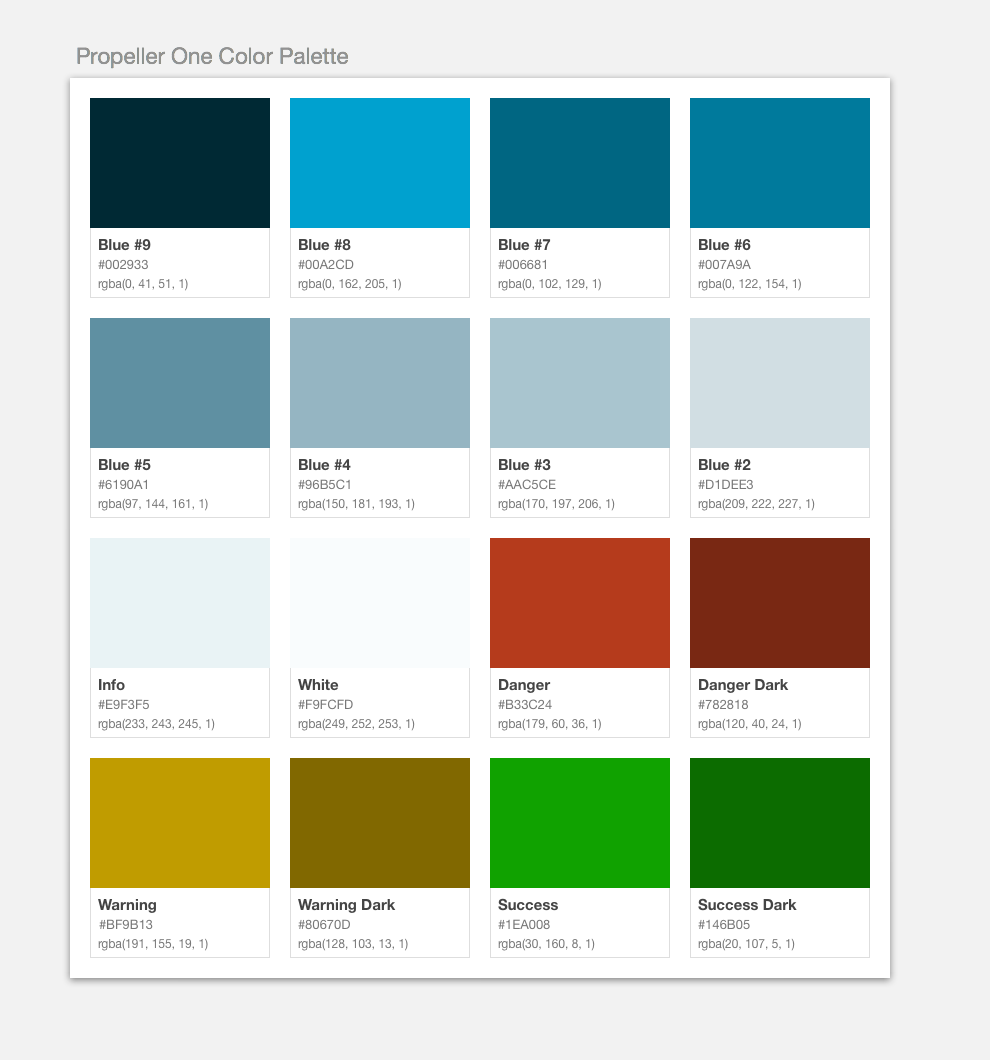
Task: Click the hex code #00A2CD
Action: click(326, 264)
